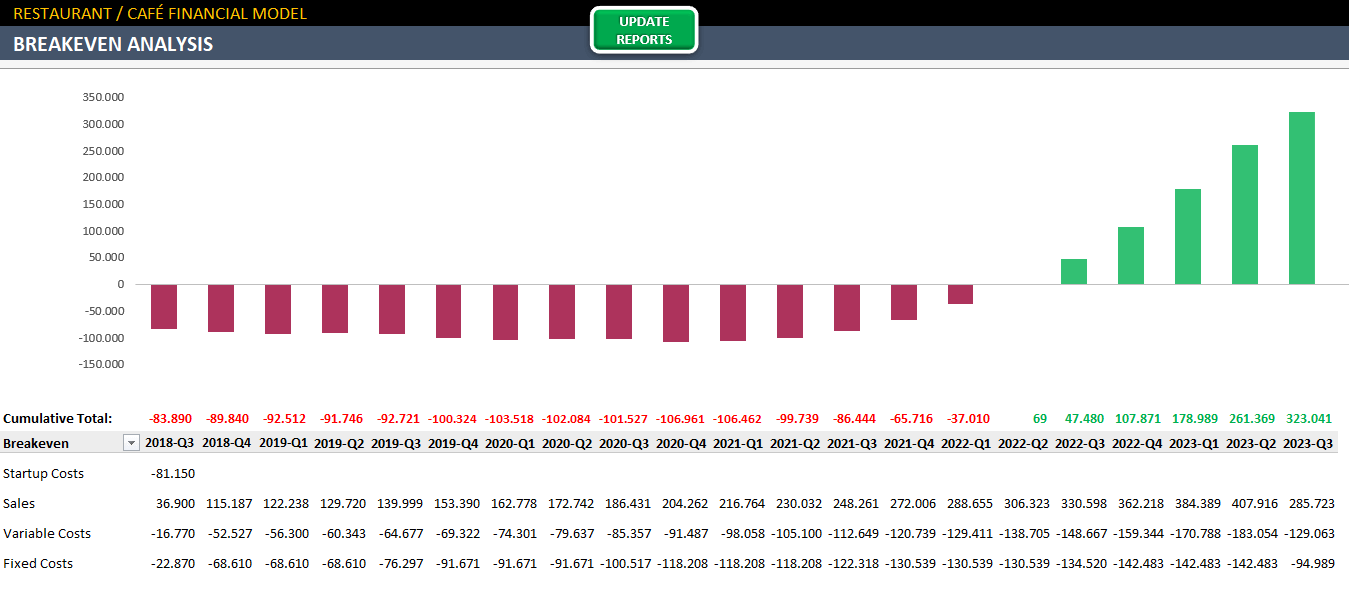Select sales value 306.323

1027,503
